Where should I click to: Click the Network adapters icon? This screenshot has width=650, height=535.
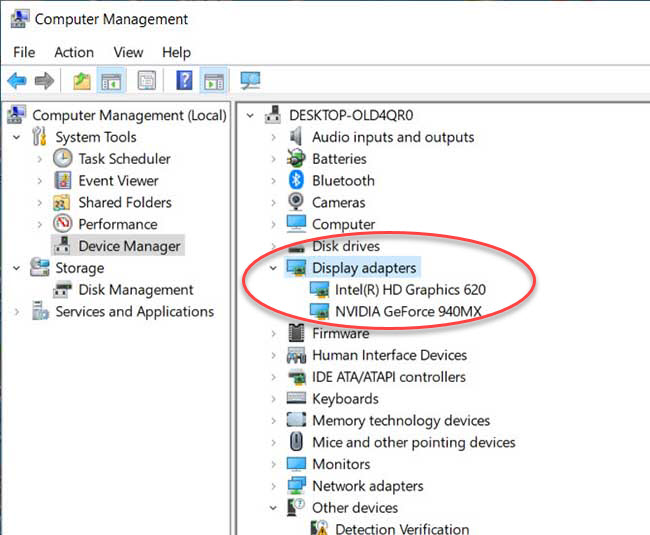click(296, 486)
